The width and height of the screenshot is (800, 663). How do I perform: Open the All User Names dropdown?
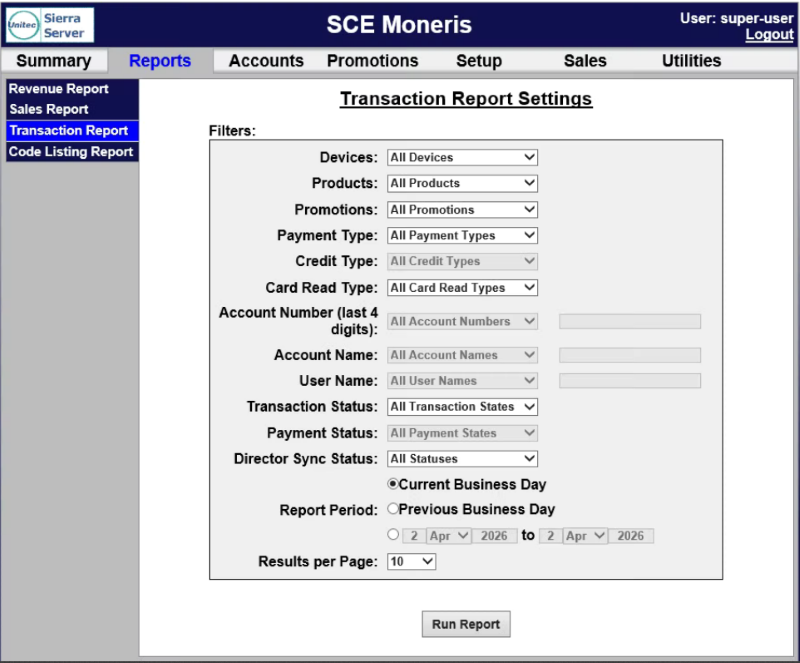coord(462,381)
